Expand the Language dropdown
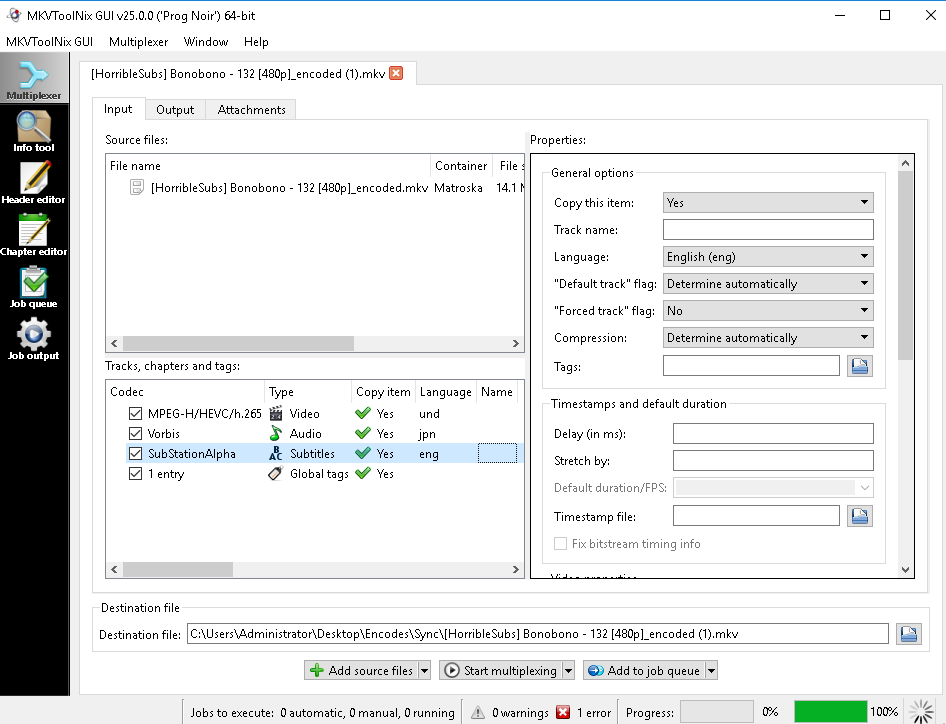The height and width of the screenshot is (724, 946). [x=767, y=257]
